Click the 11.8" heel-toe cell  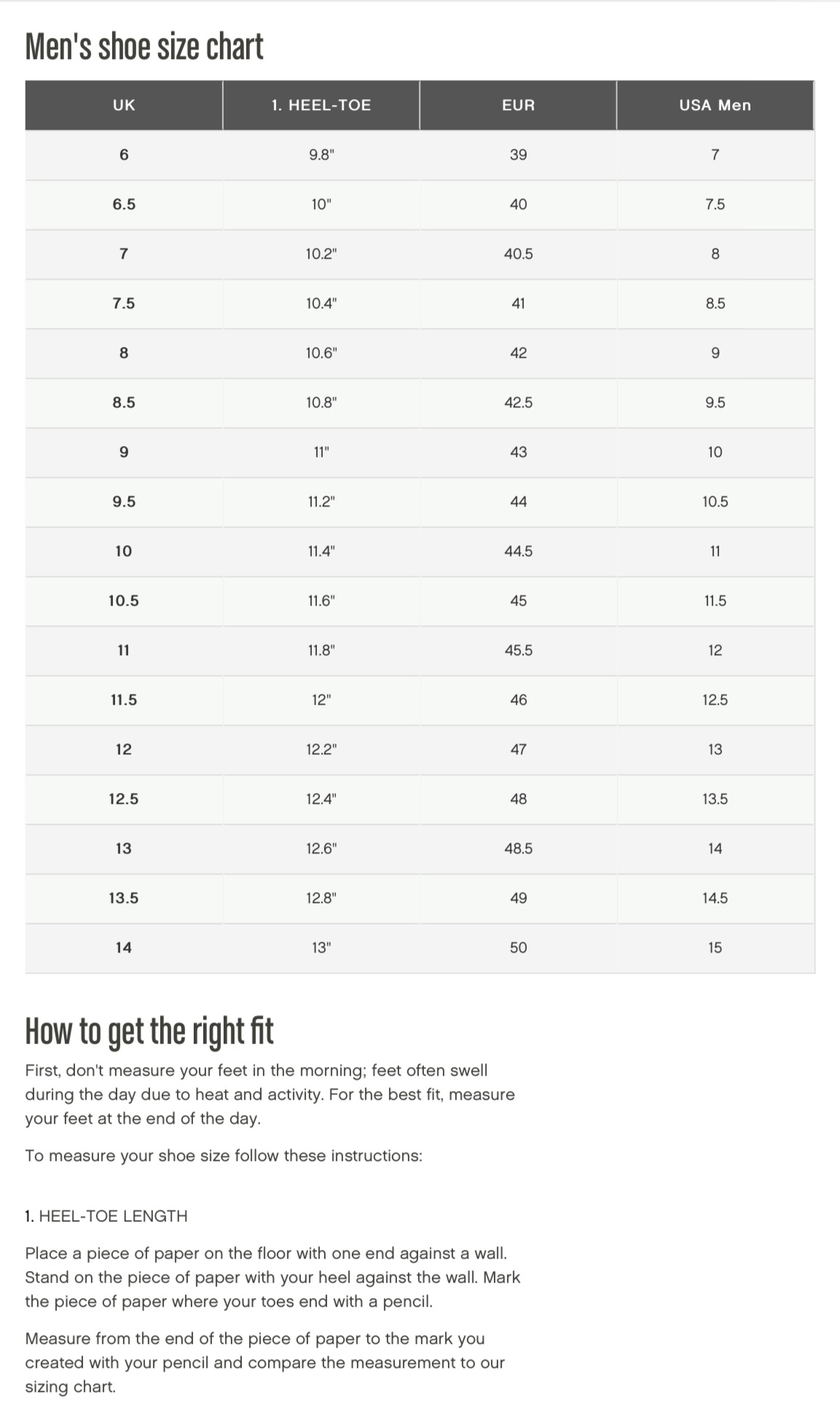pos(321,650)
